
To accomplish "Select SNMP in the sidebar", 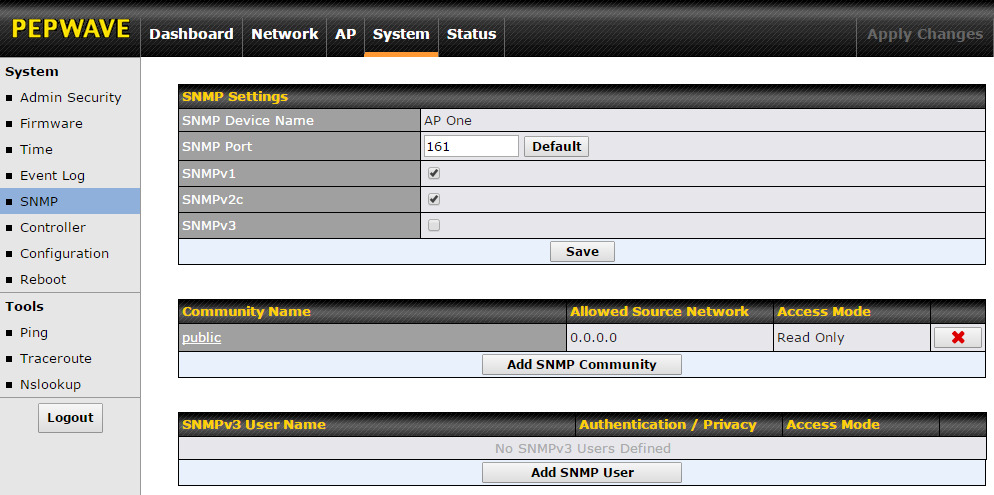I will (70, 202).
